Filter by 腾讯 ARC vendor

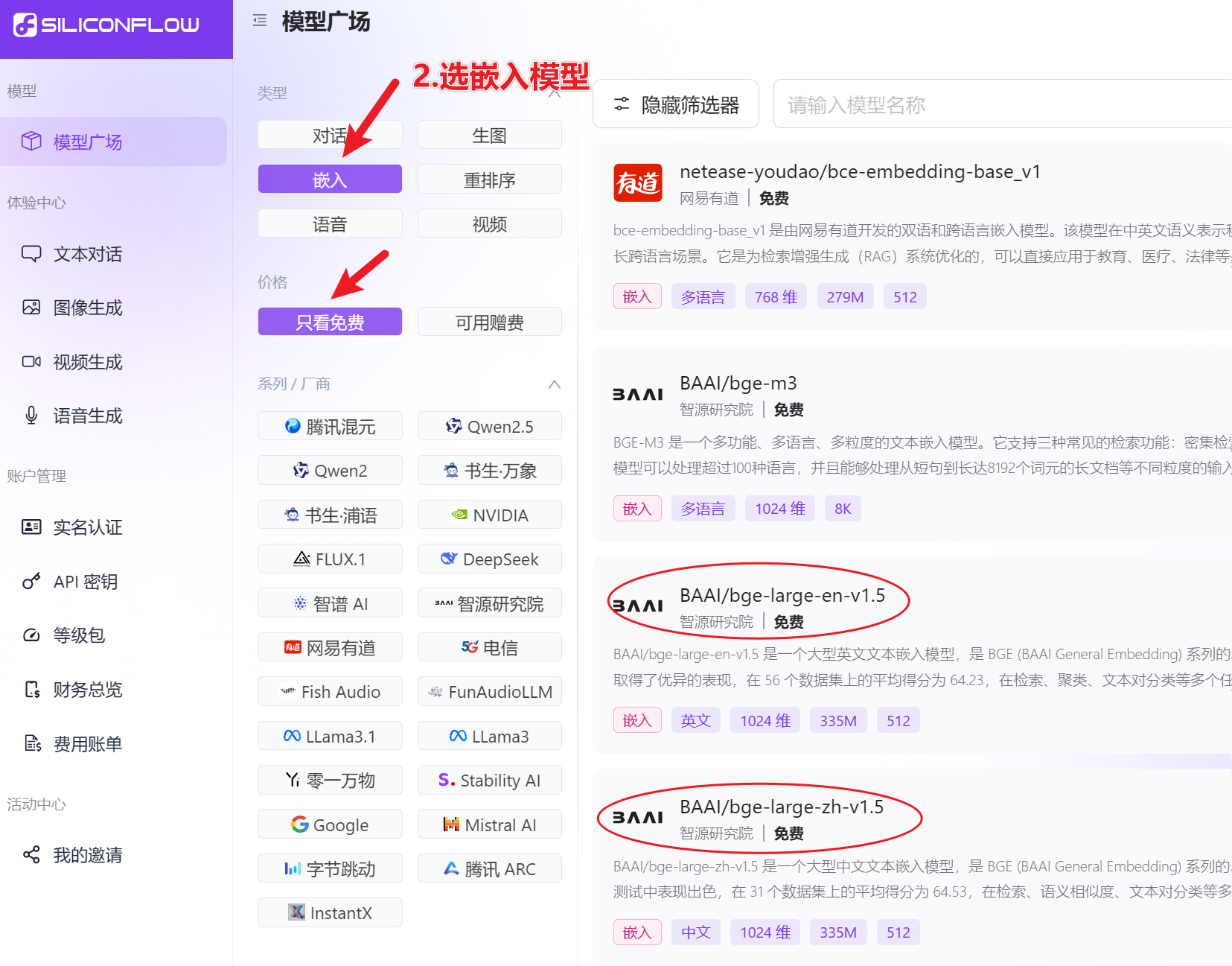pyautogui.click(x=489, y=868)
